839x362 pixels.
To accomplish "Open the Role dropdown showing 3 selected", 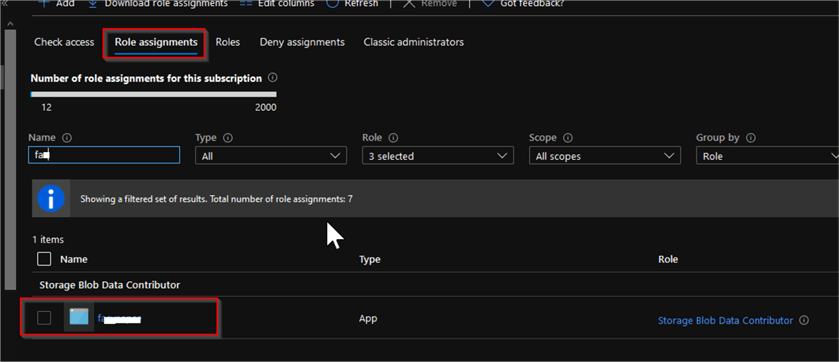I will 438,156.
